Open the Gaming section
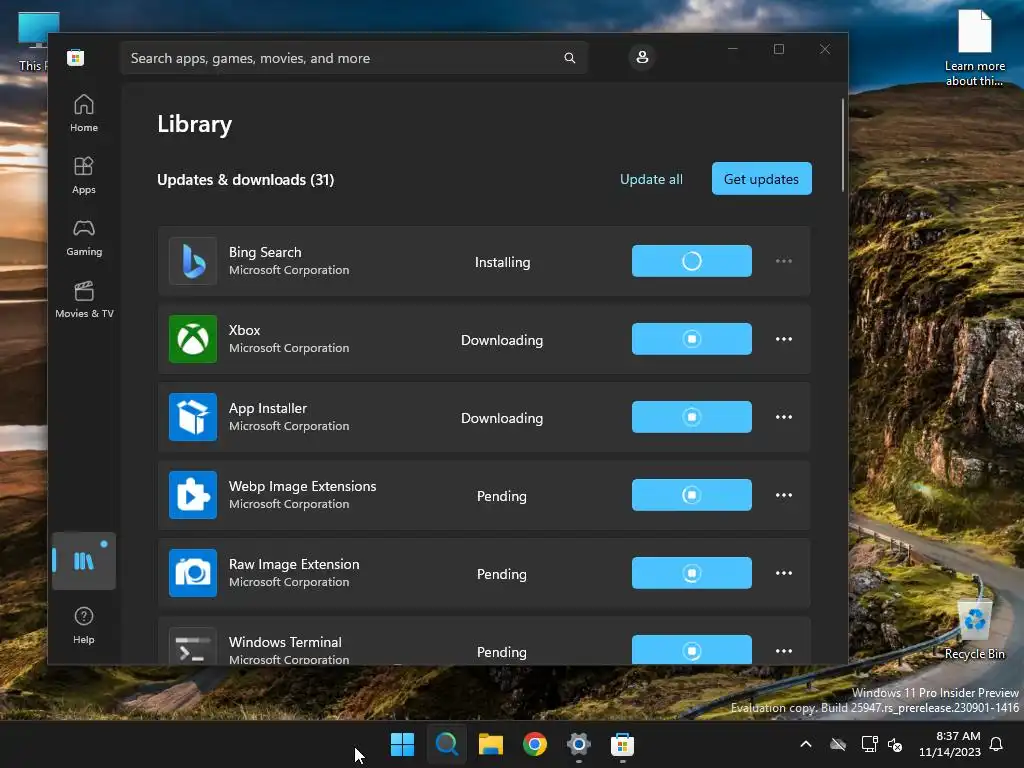 tap(84, 237)
